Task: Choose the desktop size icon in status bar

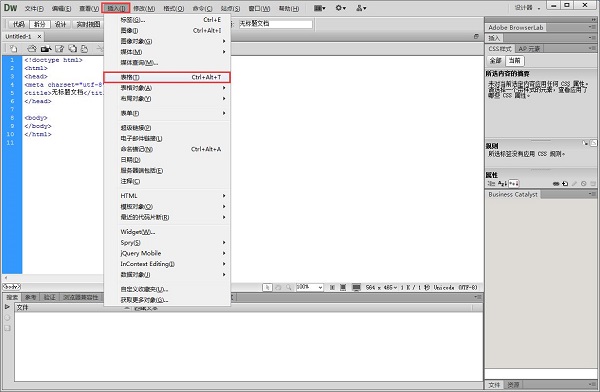Action: [356, 287]
